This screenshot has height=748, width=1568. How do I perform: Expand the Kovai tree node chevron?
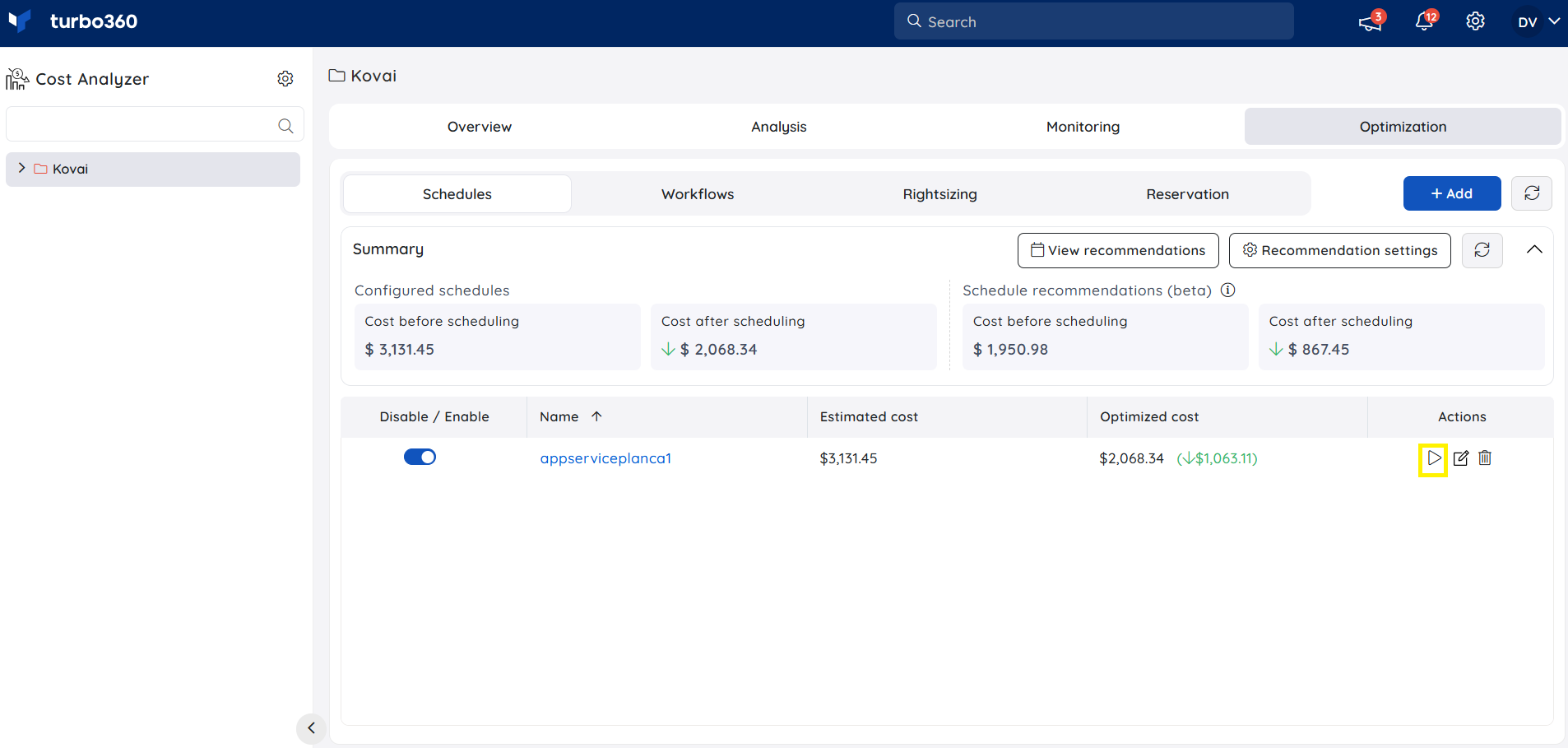coord(21,168)
